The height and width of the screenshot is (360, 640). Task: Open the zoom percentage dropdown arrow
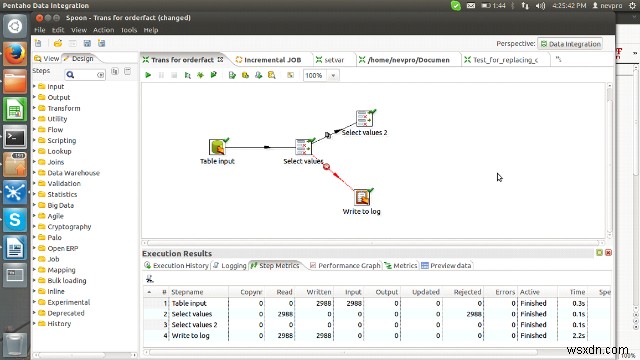click(x=333, y=76)
